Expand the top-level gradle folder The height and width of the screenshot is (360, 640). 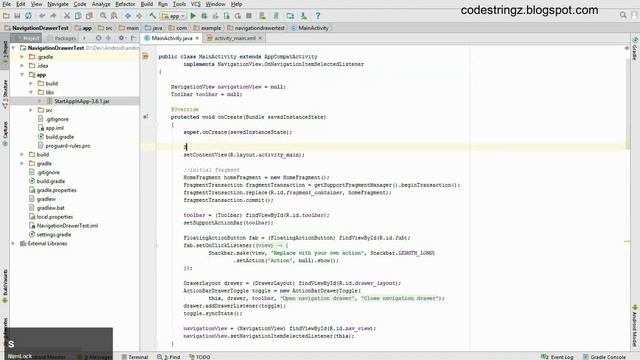[x=22, y=163]
